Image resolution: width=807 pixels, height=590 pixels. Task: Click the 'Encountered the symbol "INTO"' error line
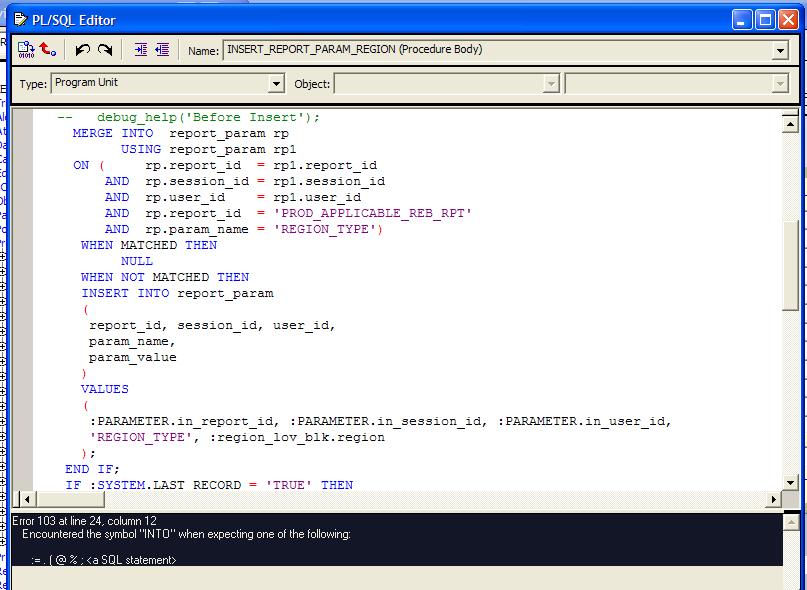click(x=186, y=534)
